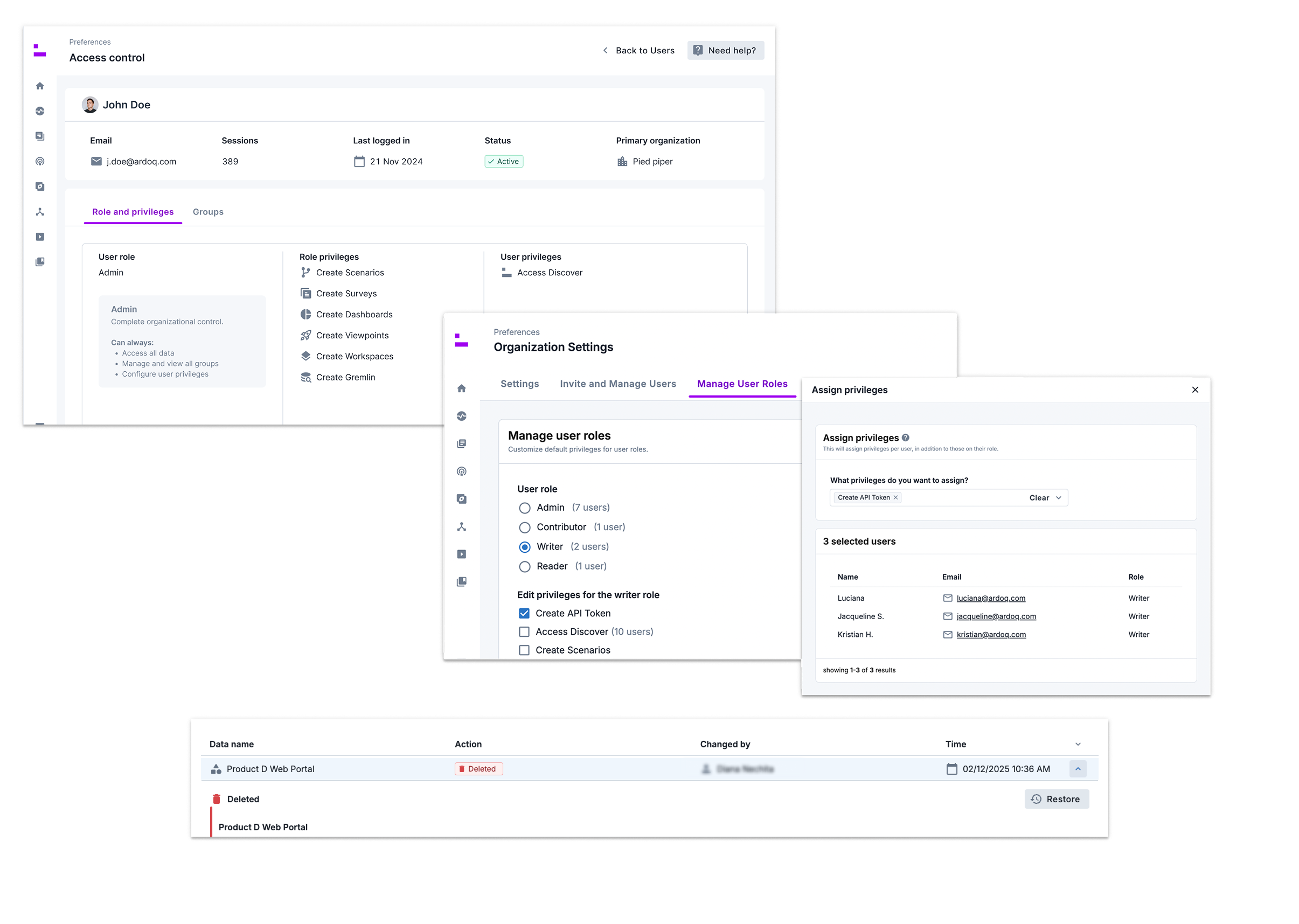The height and width of the screenshot is (924, 1299).
Task: Click the Ardoq logo in Organization Settings
Action: tap(461, 341)
